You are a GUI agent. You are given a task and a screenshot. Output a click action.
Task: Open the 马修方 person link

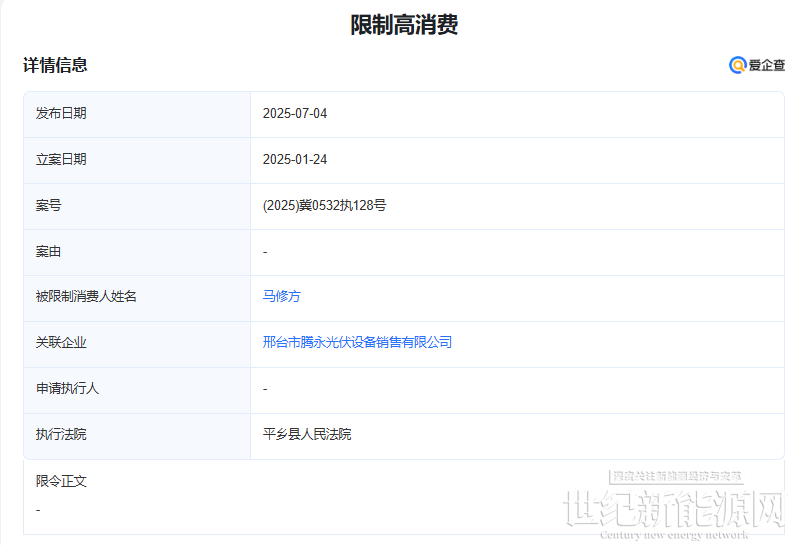(x=281, y=296)
